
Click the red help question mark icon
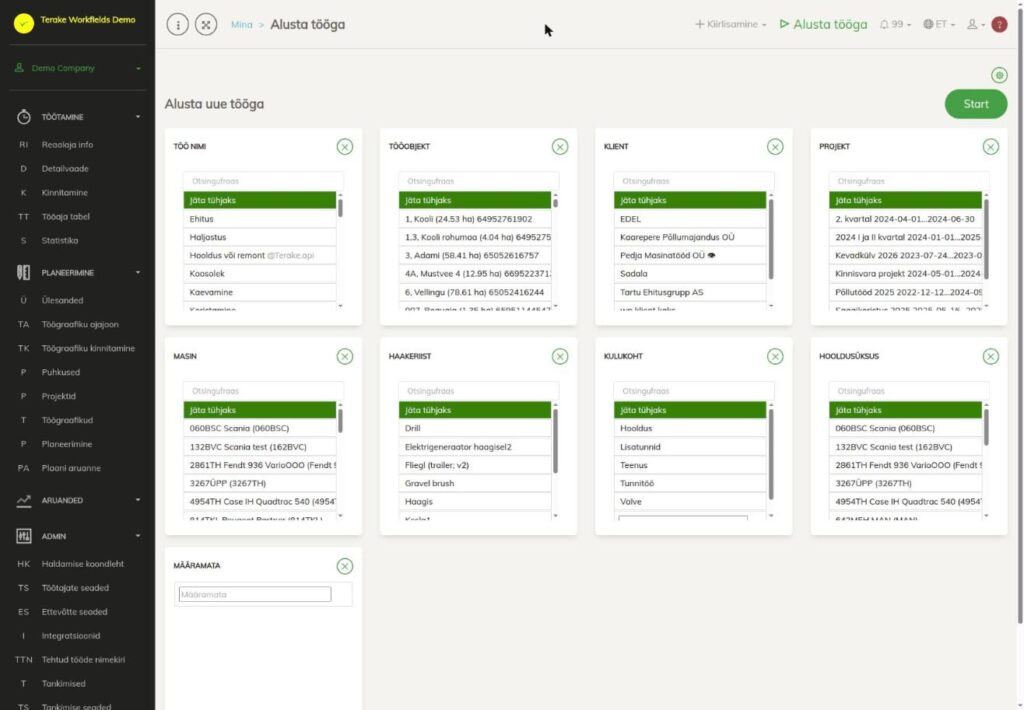pyautogui.click(x=999, y=24)
